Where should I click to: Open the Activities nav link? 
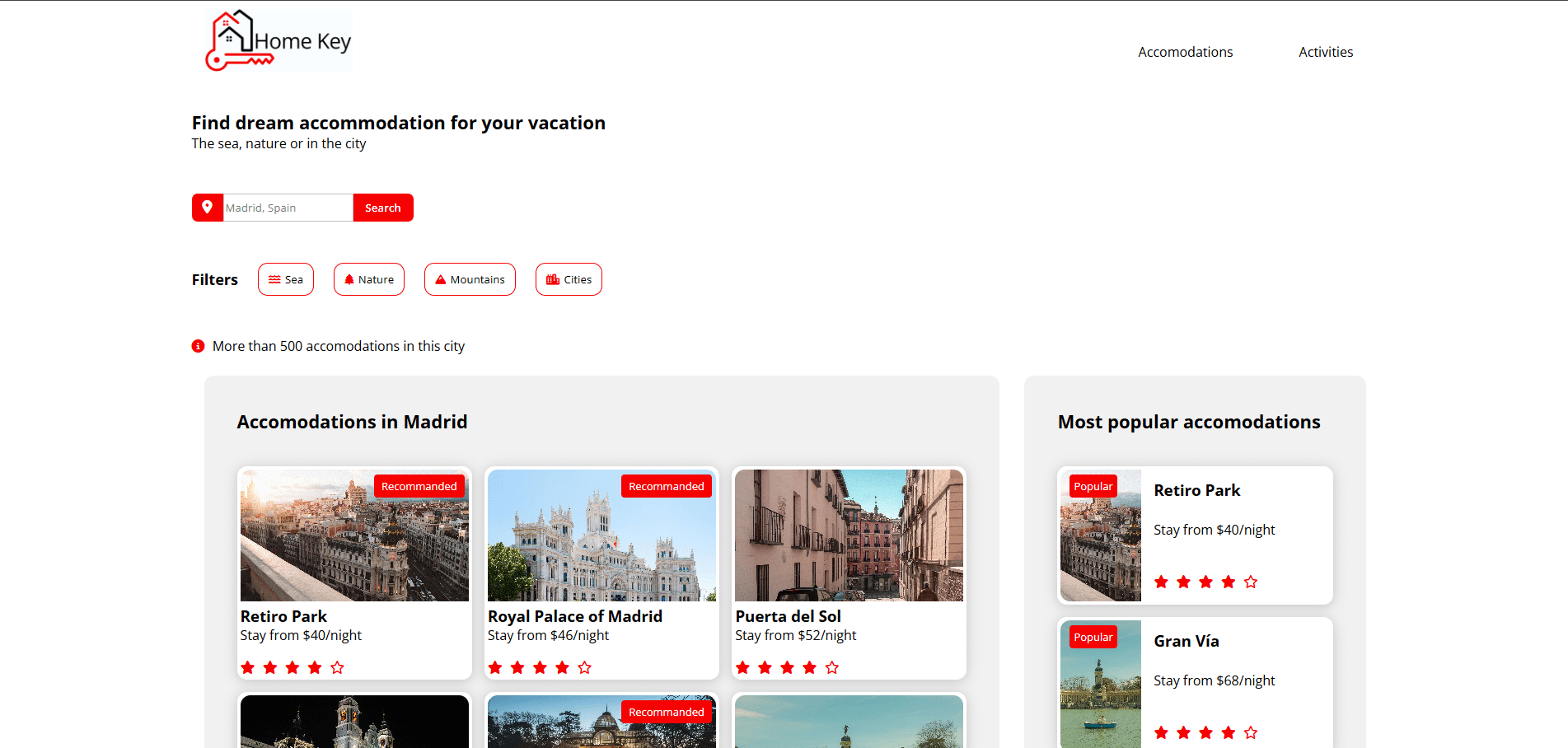pos(1326,52)
